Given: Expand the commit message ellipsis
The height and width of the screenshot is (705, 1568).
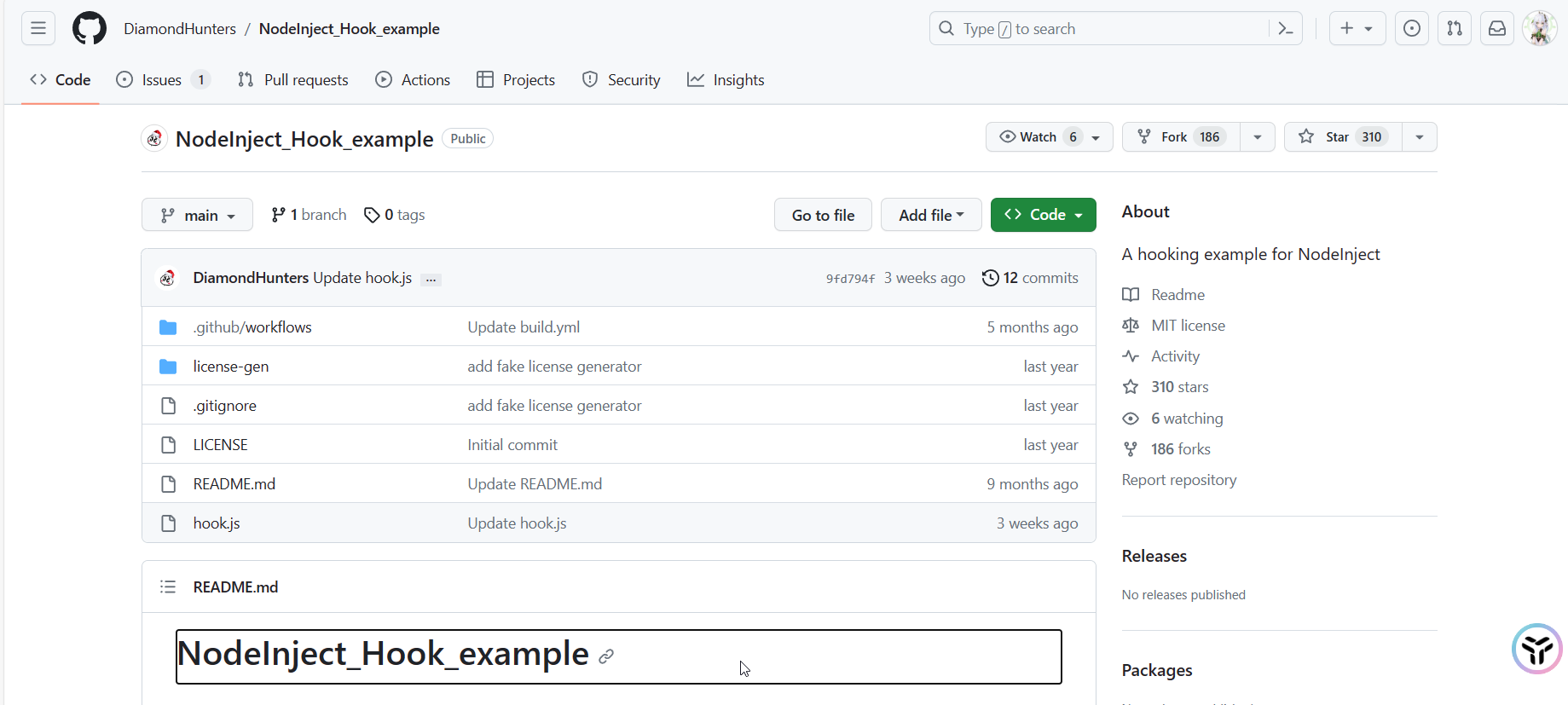Looking at the screenshot, I should (431, 279).
